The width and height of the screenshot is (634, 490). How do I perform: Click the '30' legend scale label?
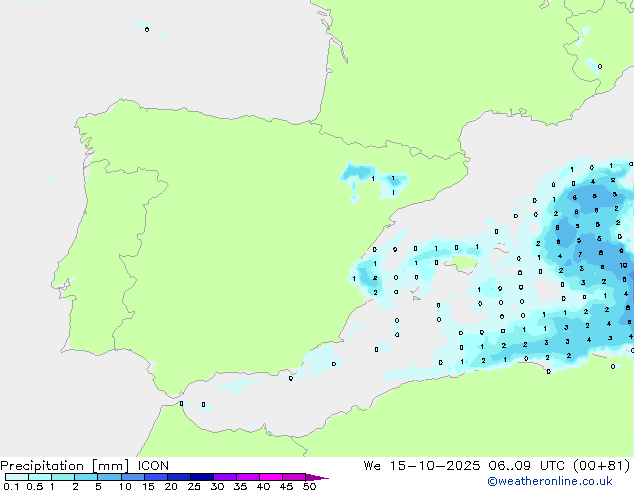point(217,486)
